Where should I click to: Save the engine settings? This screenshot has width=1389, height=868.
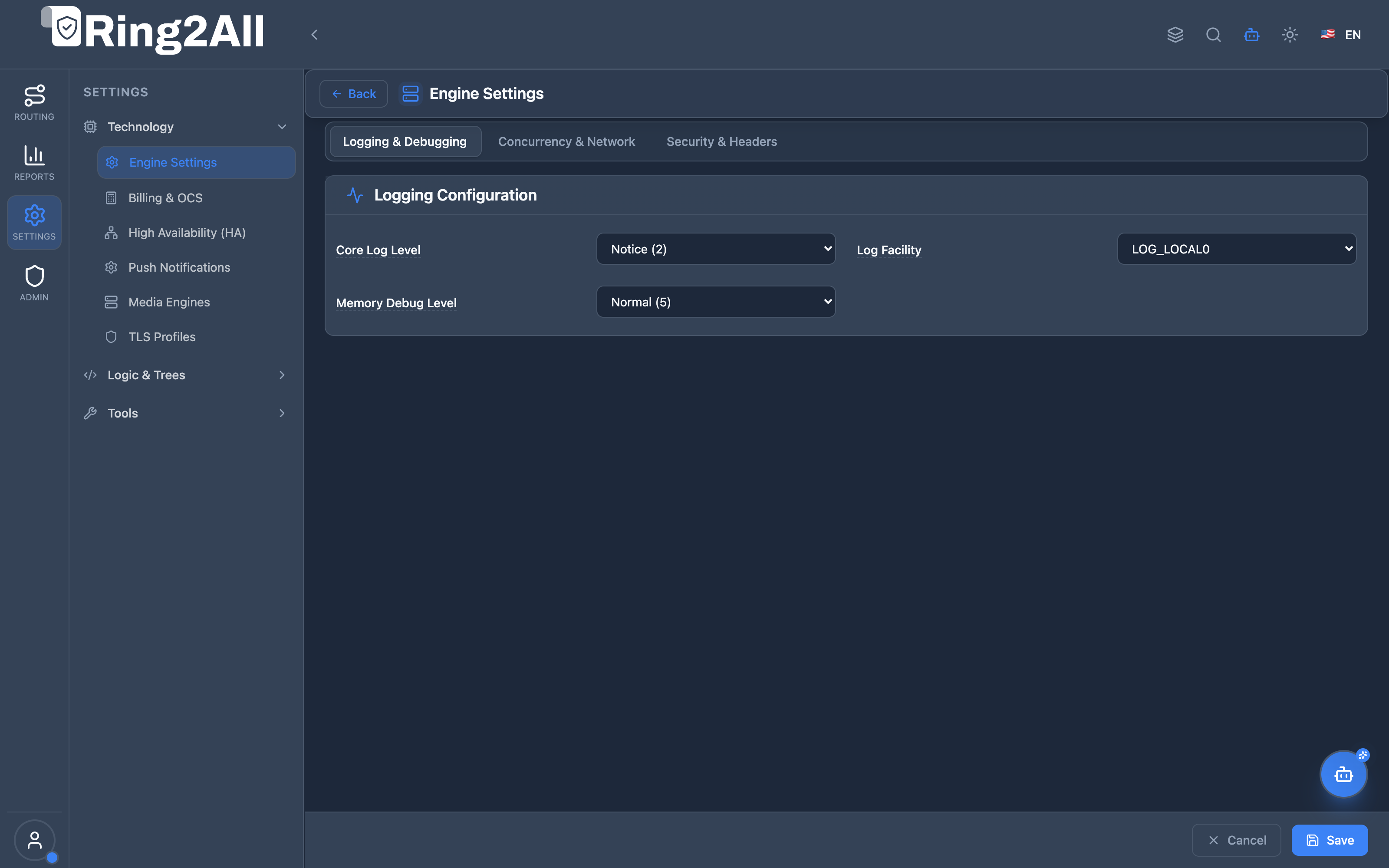click(x=1329, y=841)
